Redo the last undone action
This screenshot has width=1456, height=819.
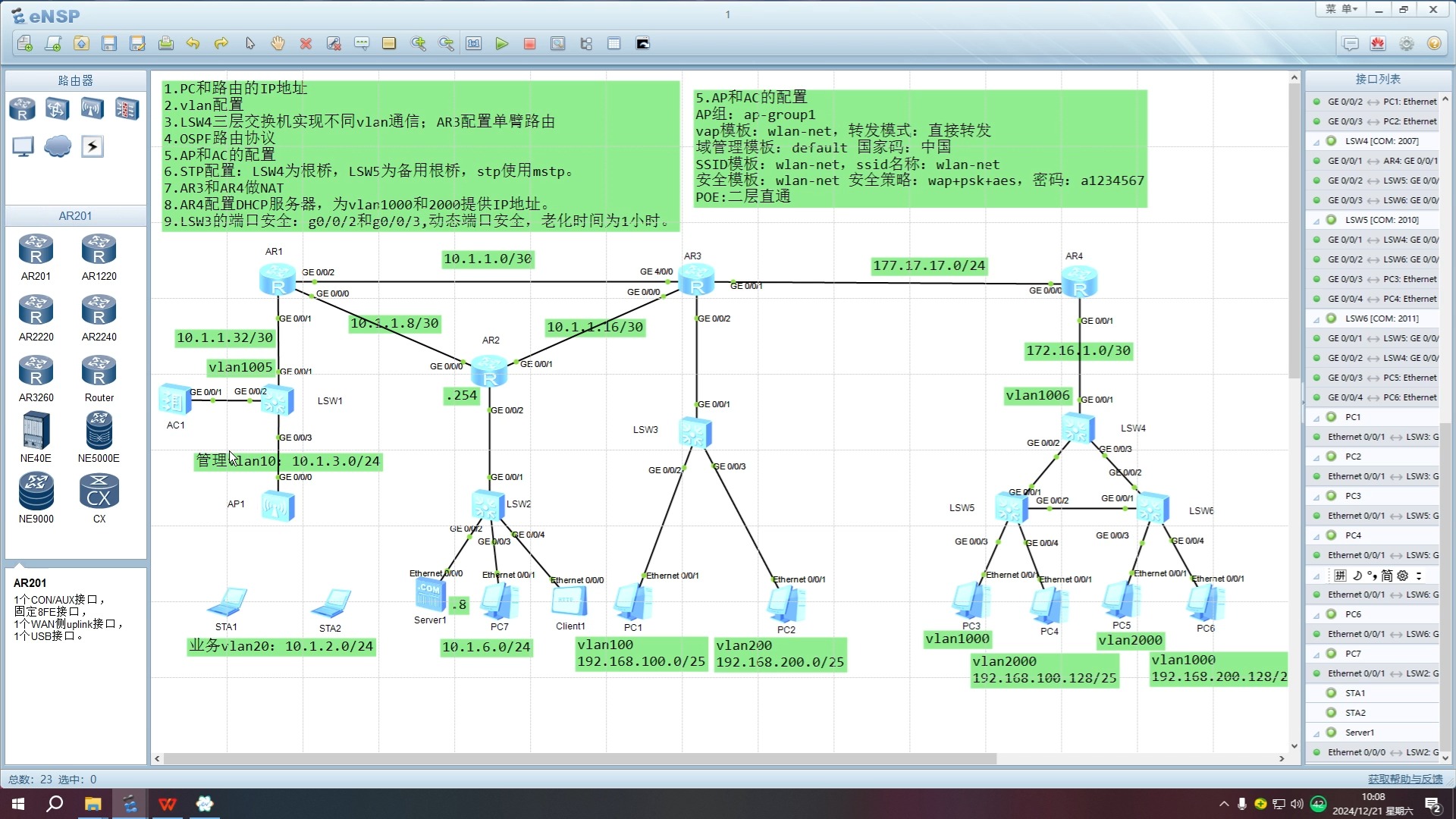(221, 43)
